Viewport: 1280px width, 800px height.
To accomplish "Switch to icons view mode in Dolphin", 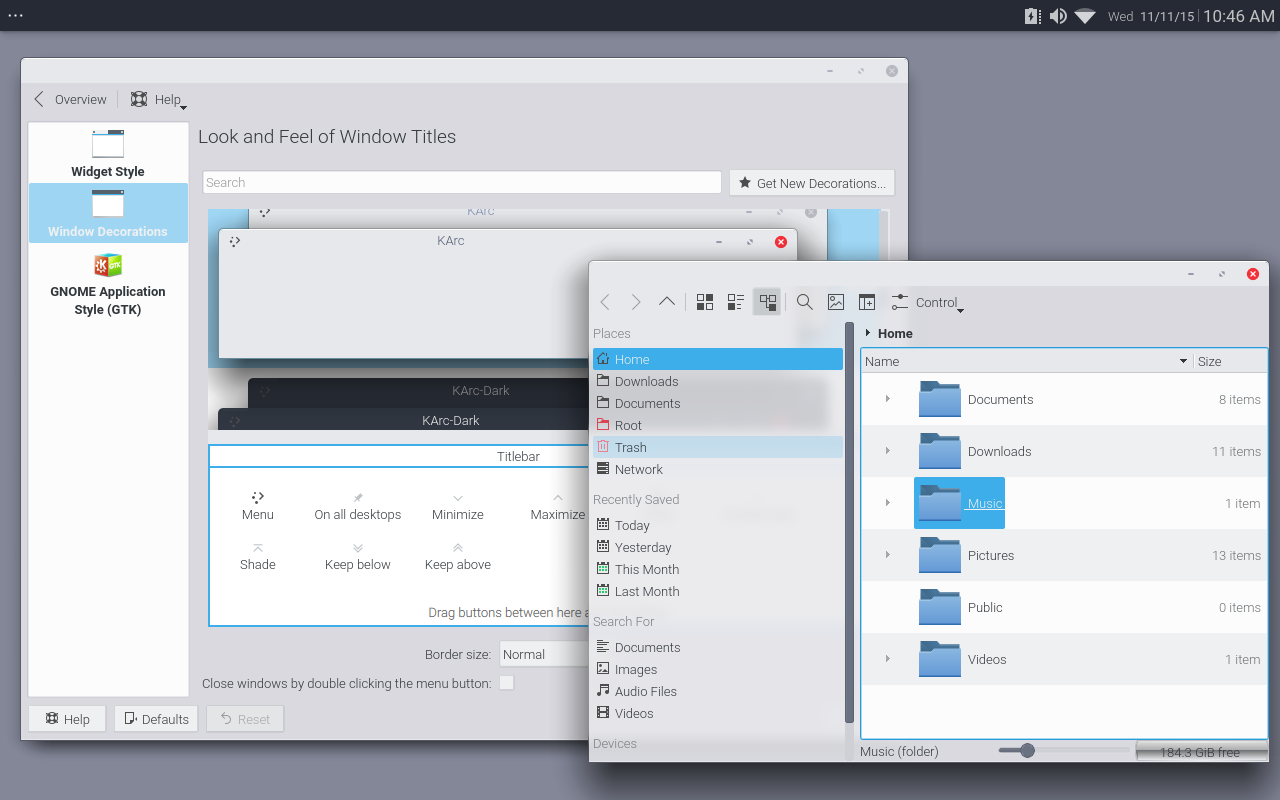I will click(x=705, y=302).
